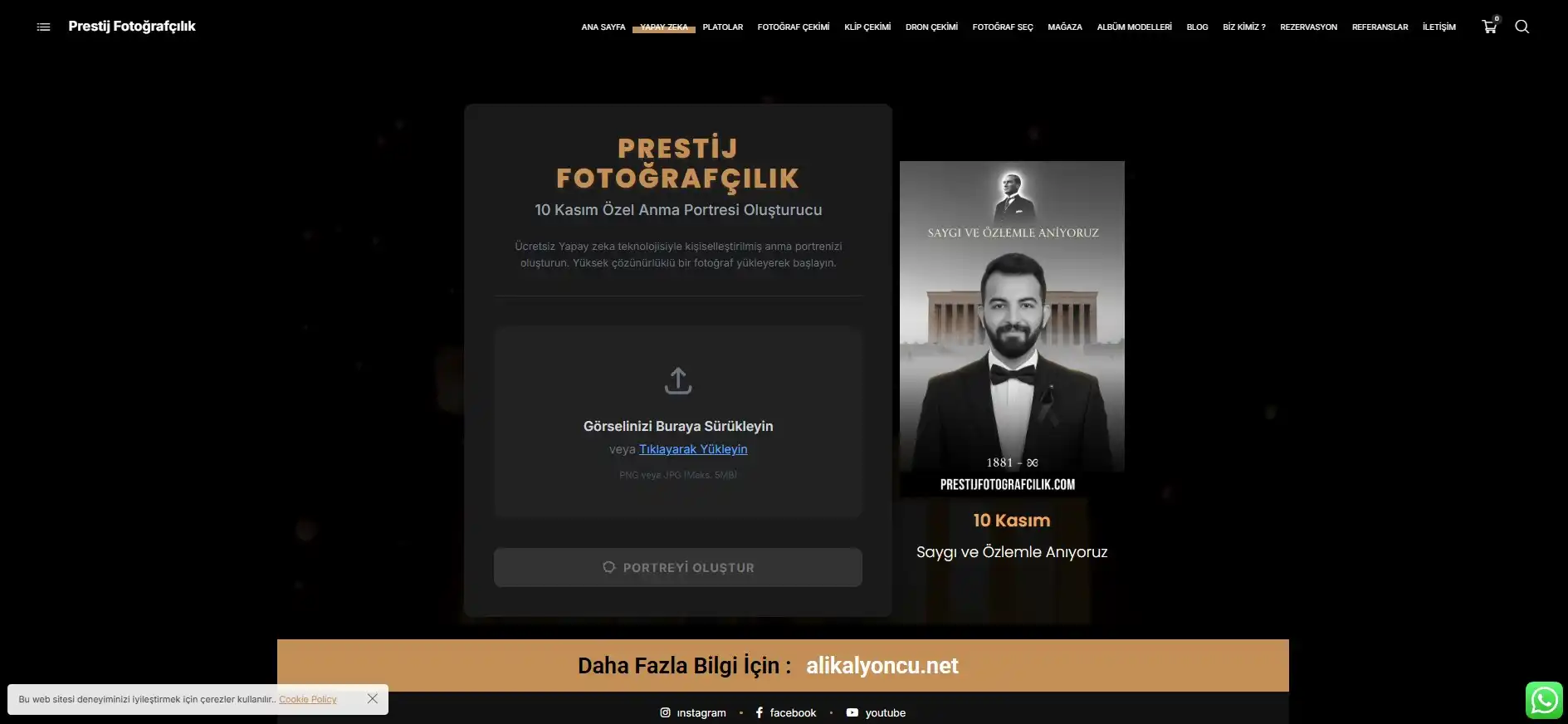Click the YouTube icon in footer
This screenshot has height=724, width=1568.
(x=852, y=712)
